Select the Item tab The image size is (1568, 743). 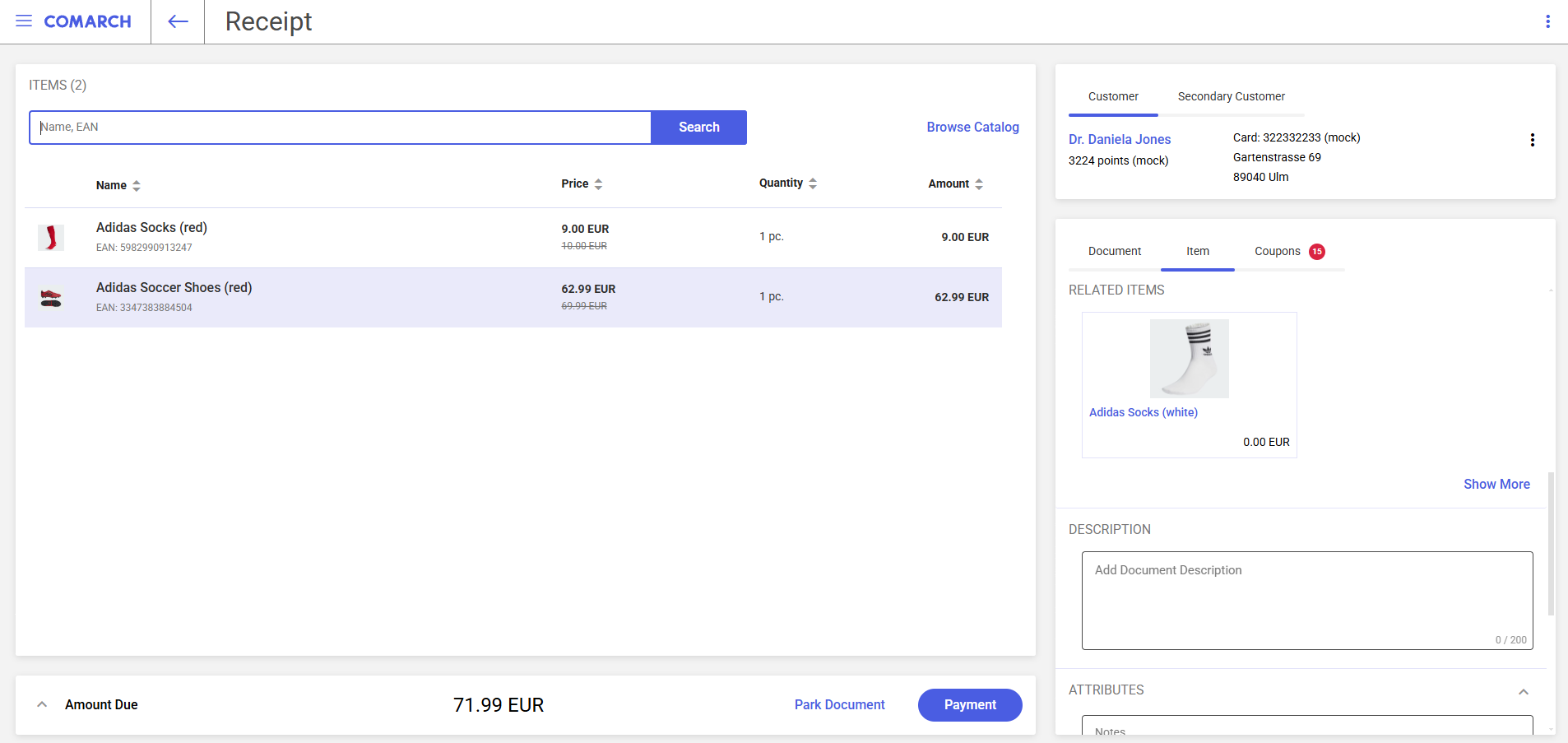(1198, 251)
